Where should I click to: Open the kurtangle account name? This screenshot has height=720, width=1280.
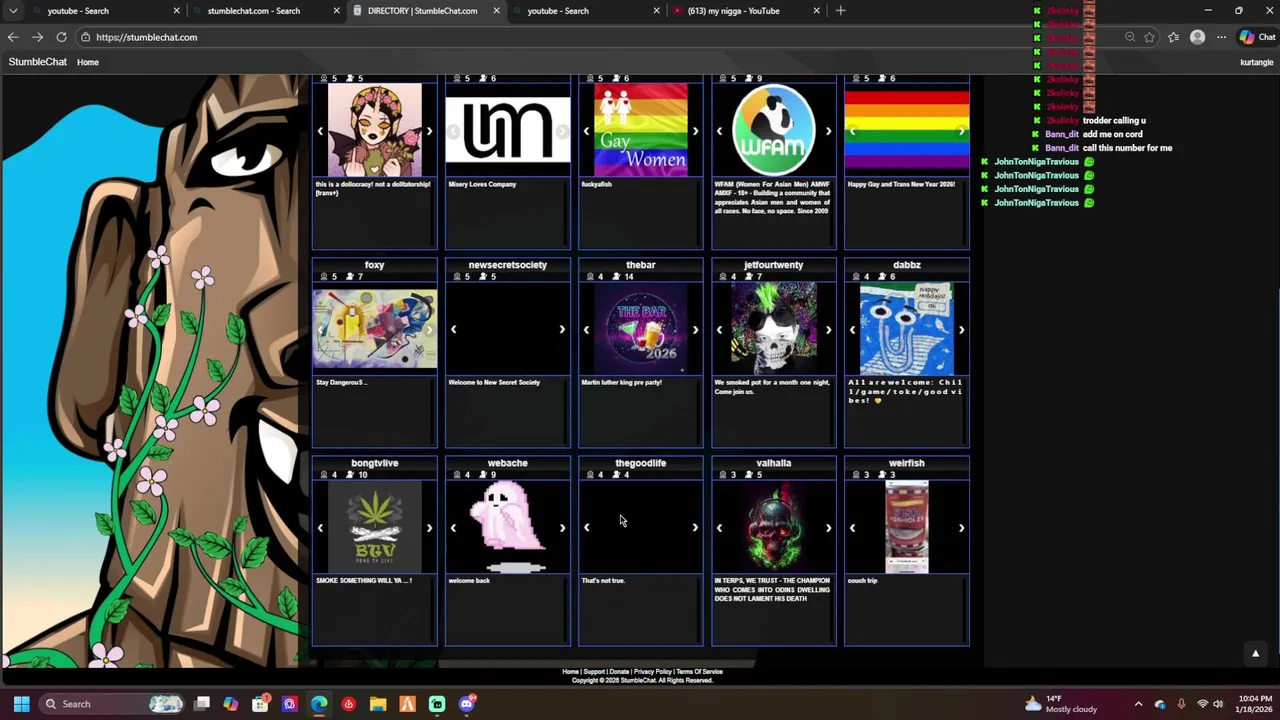tap(1256, 62)
